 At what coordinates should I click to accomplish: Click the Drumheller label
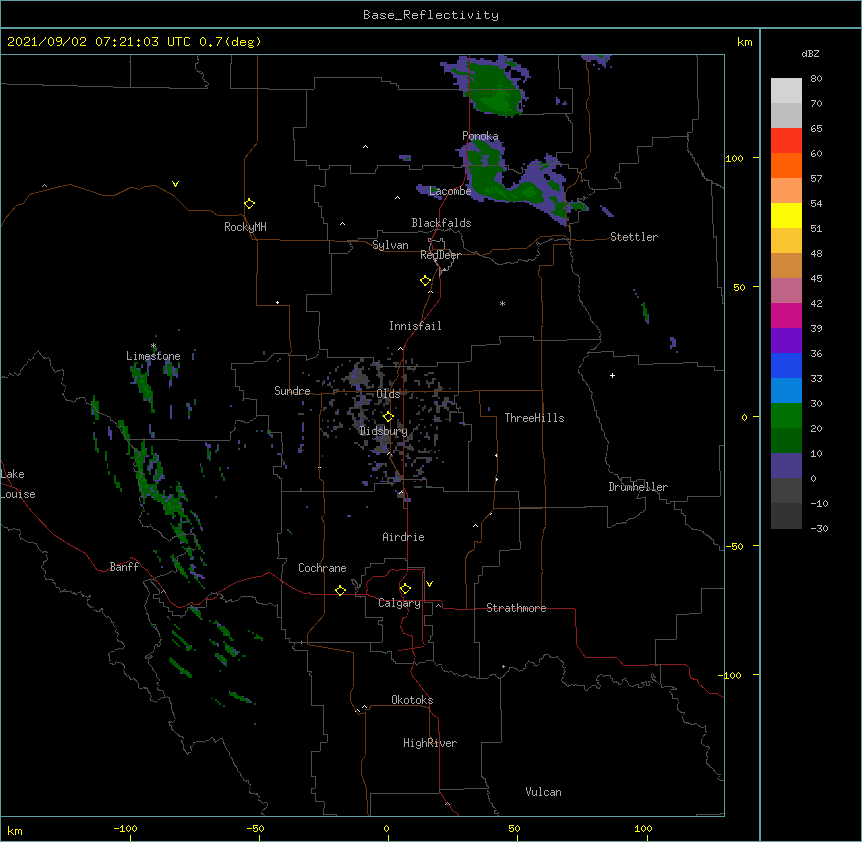tap(638, 487)
